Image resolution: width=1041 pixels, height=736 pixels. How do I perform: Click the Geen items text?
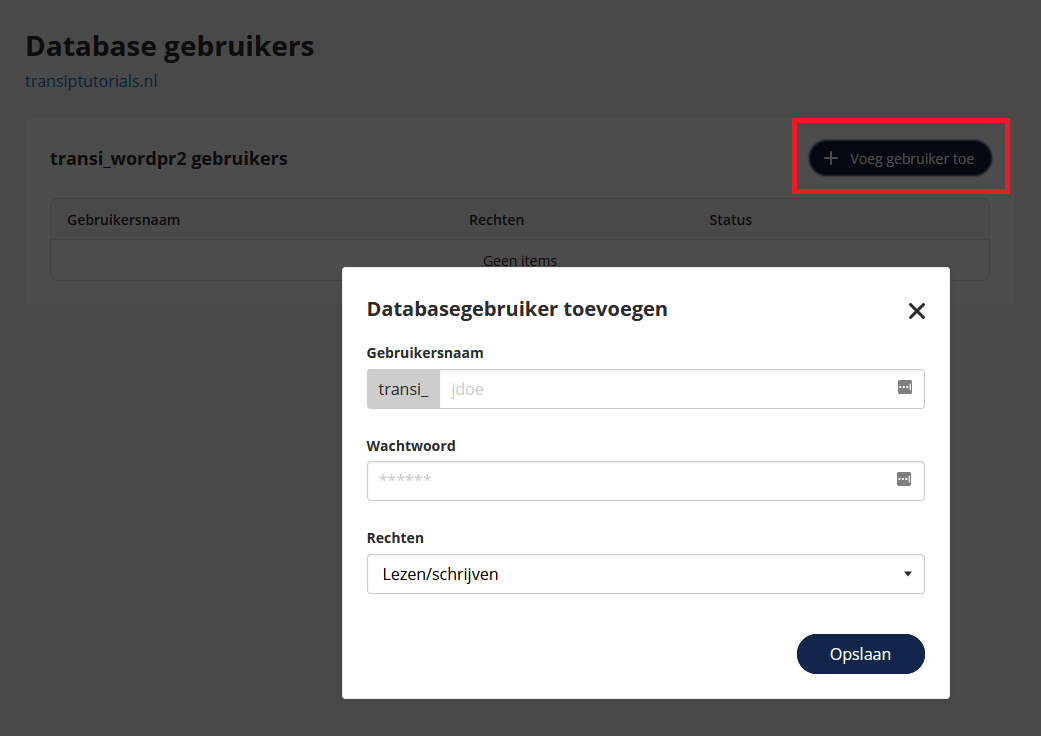click(520, 261)
